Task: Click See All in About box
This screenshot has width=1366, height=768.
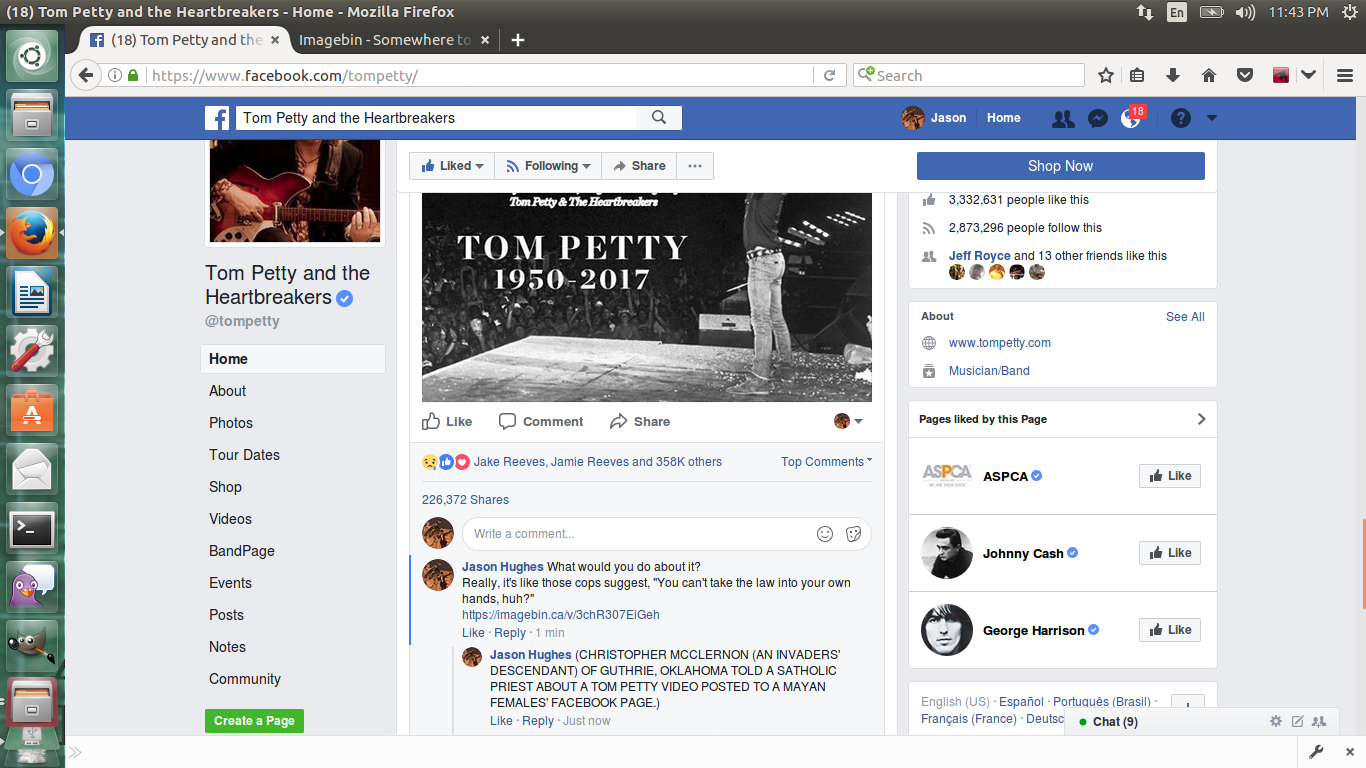Action: coord(1185,317)
